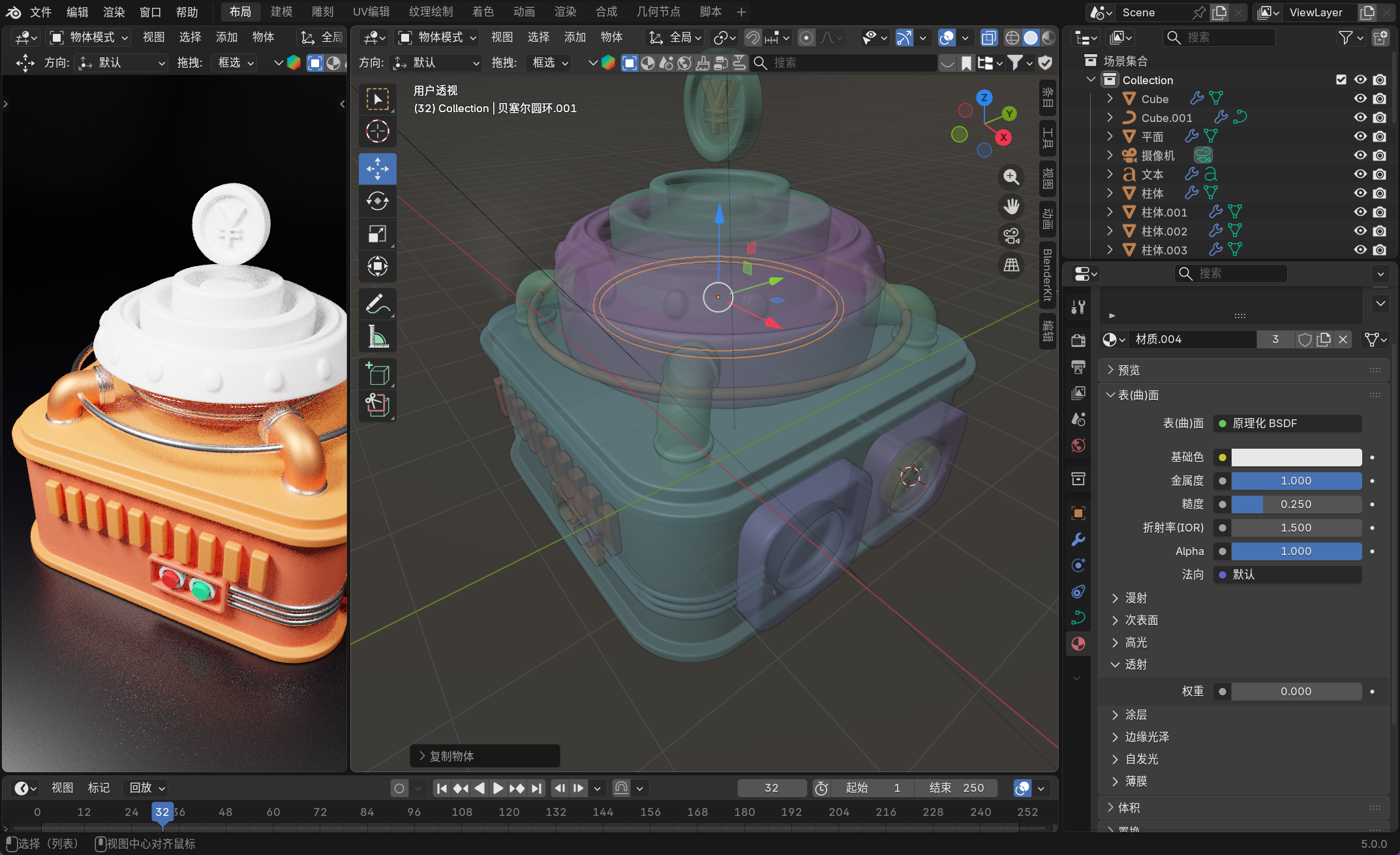Select the Measure tool
Image resolution: width=1400 pixels, height=855 pixels.
click(377, 337)
